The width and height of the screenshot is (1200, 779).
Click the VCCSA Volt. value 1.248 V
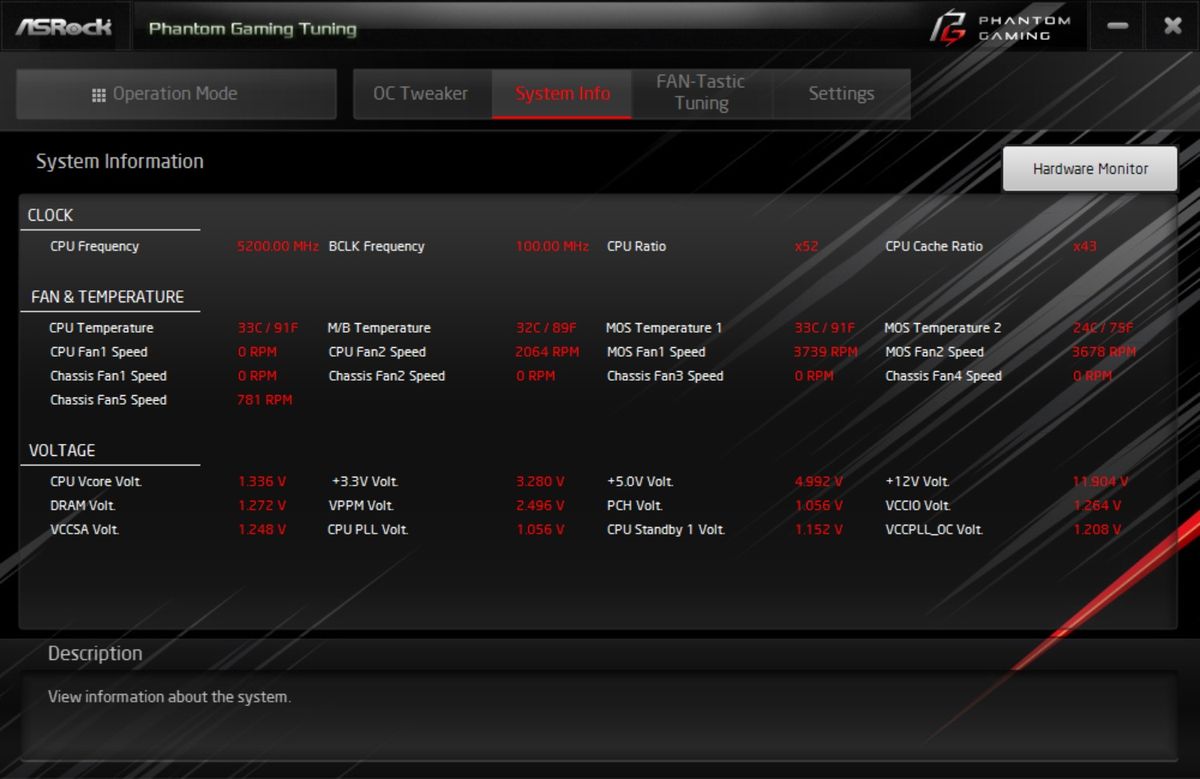point(262,530)
